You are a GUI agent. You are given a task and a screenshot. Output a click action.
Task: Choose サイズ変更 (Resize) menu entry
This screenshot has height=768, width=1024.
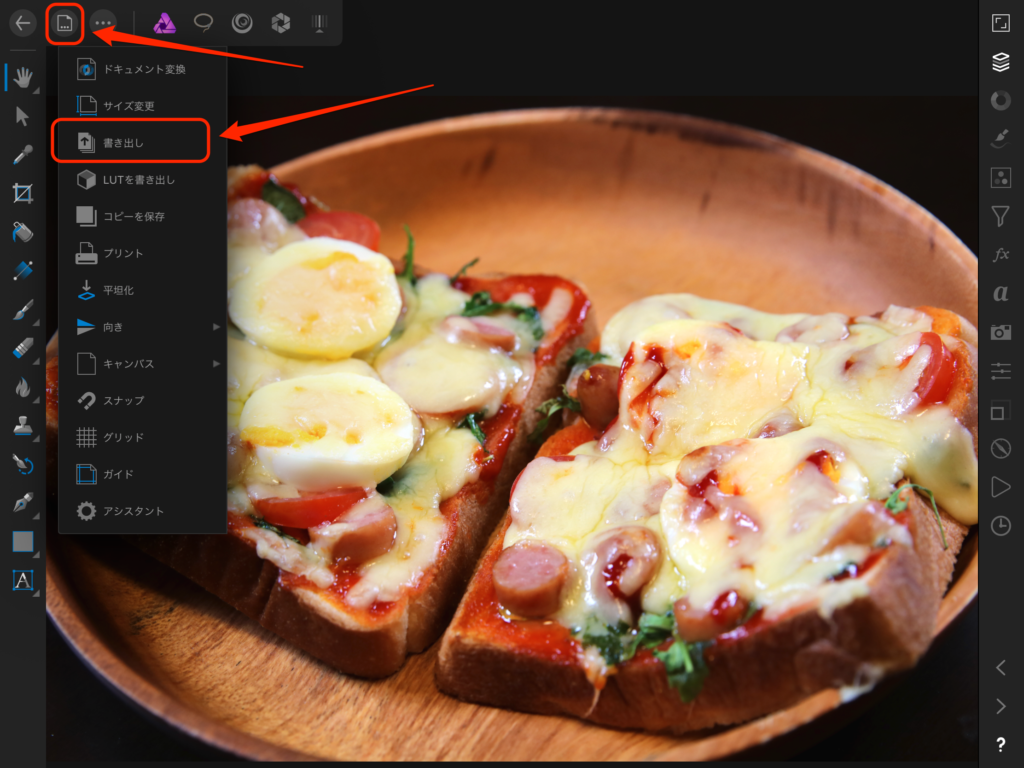[130, 105]
